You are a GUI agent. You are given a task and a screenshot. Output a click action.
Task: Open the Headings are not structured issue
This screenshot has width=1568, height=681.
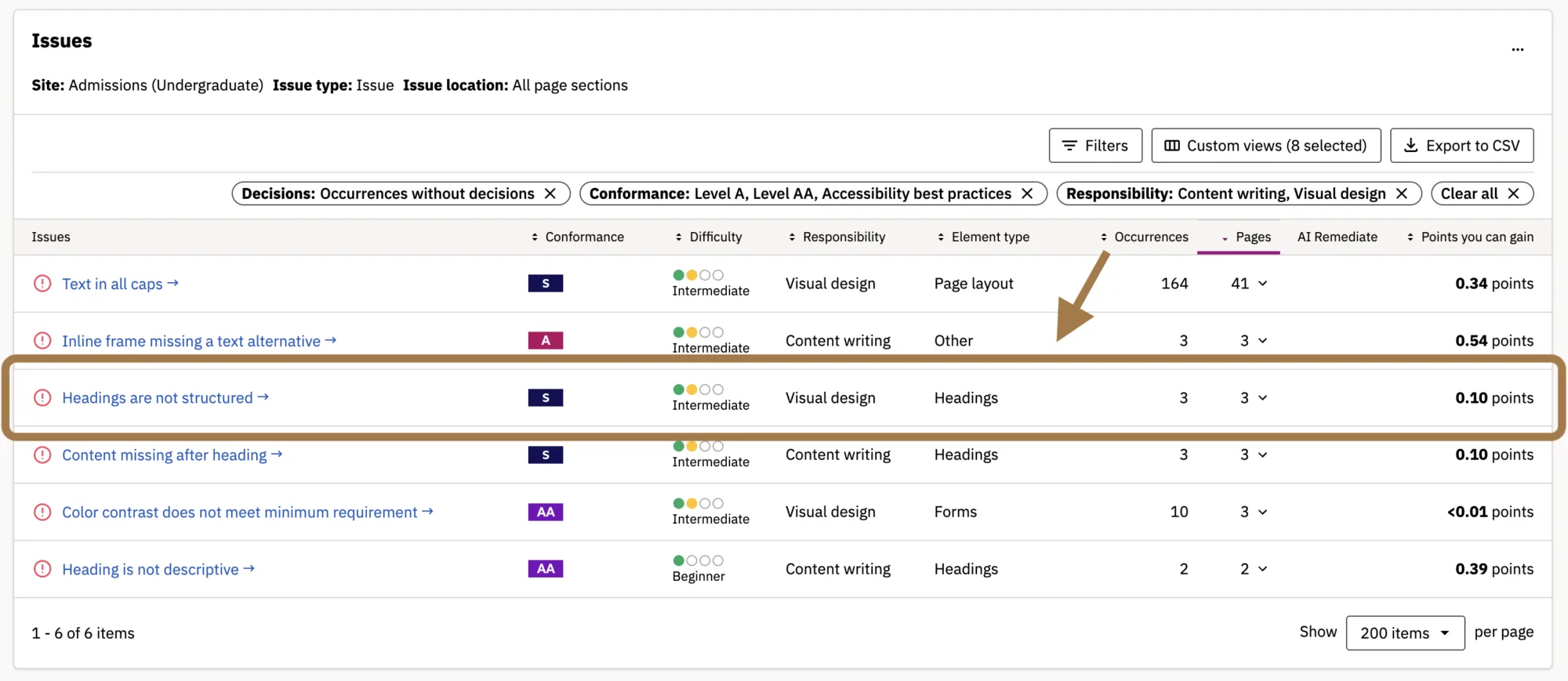point(165,398)
